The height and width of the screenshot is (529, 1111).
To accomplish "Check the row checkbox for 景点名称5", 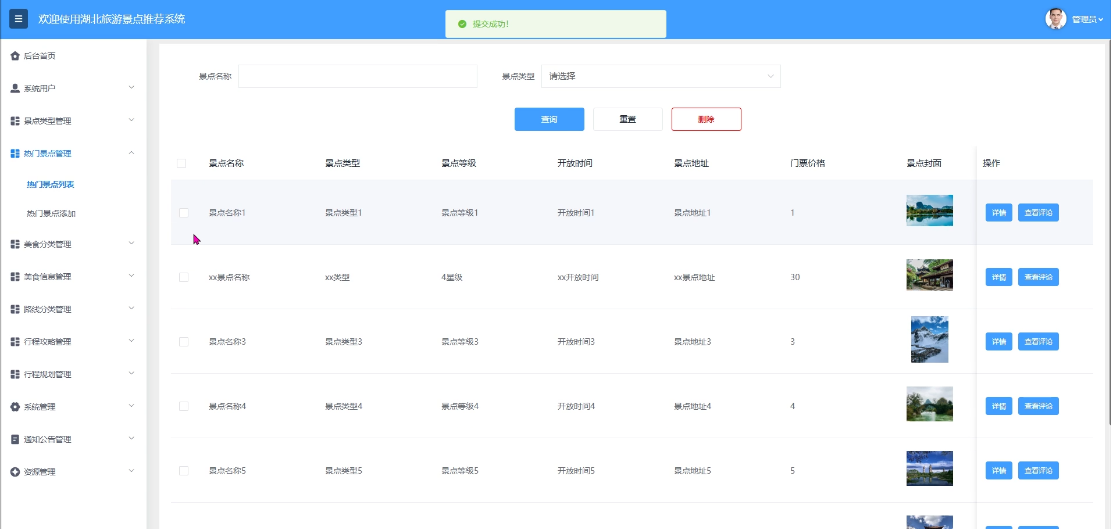I will [x=184, y=471].
